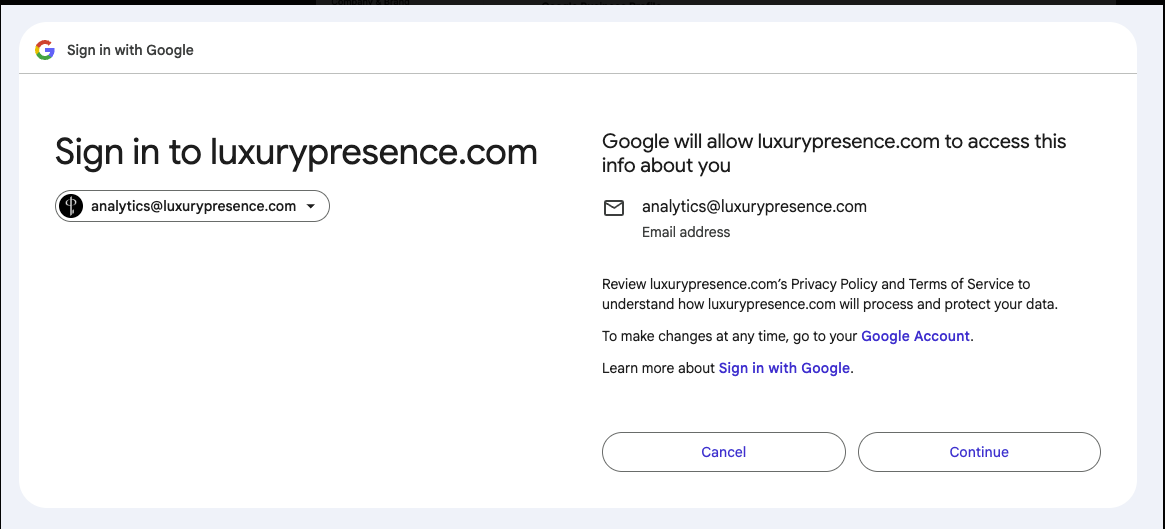Open the analytics@luxurypresence.com account chooser chip
The image size is (1165, 529).
193,206
